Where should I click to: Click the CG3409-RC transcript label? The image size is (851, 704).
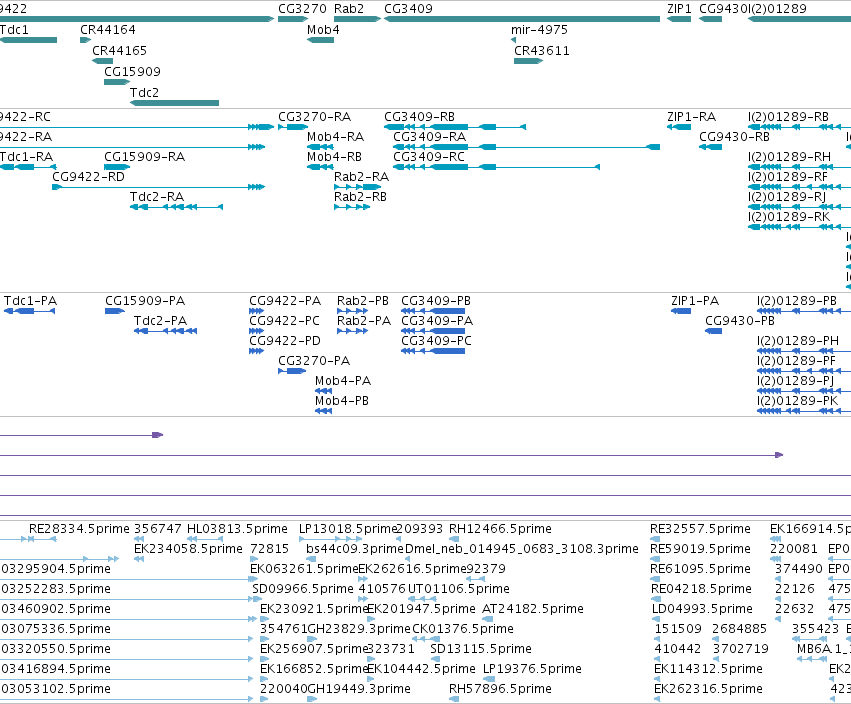429,157
